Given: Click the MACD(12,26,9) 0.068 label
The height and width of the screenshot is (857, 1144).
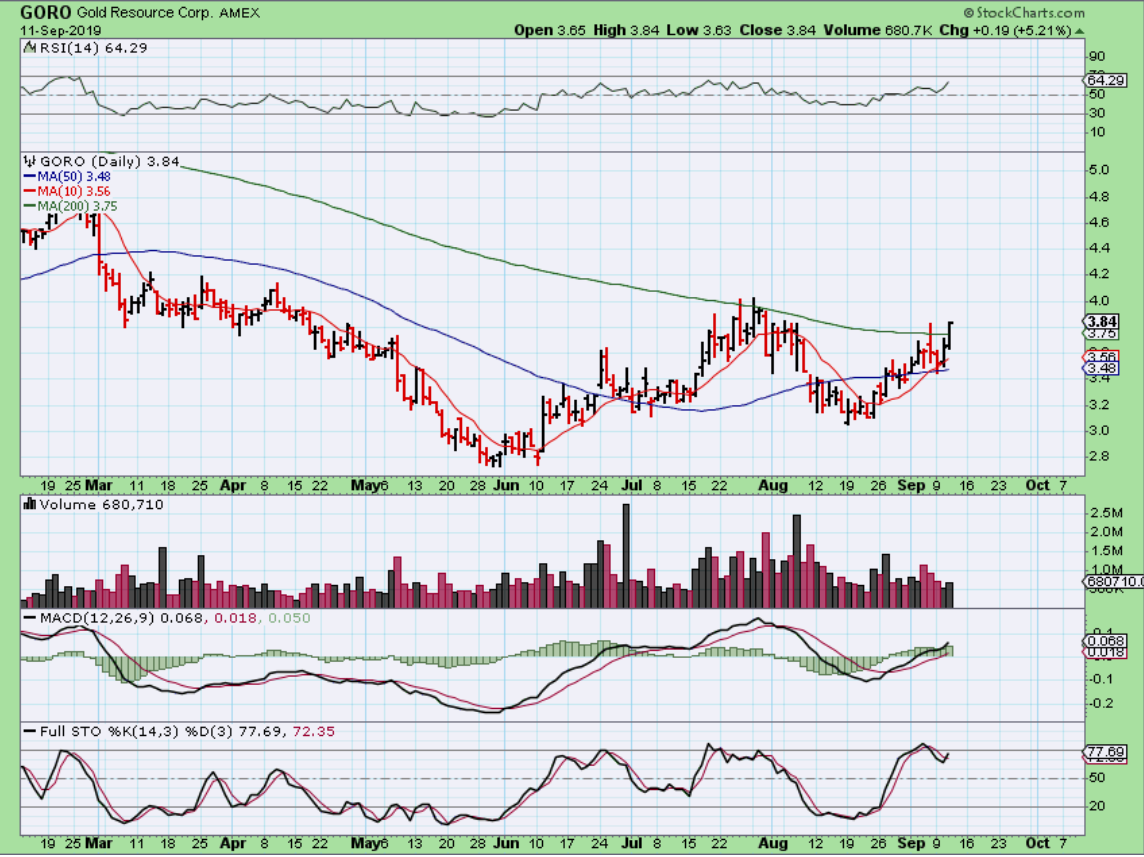Looking at the screenshot, I should coord(123,618).
